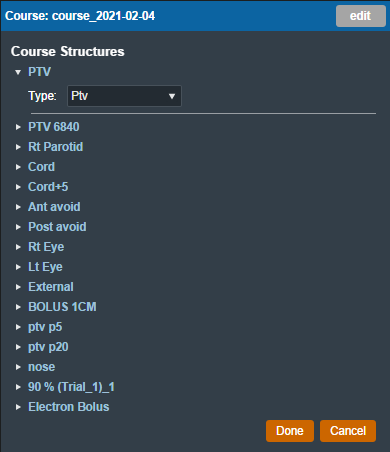Expand the ptv p5 arrow
The width and height of the screenshot is (390, 452).
coord(18,327)
